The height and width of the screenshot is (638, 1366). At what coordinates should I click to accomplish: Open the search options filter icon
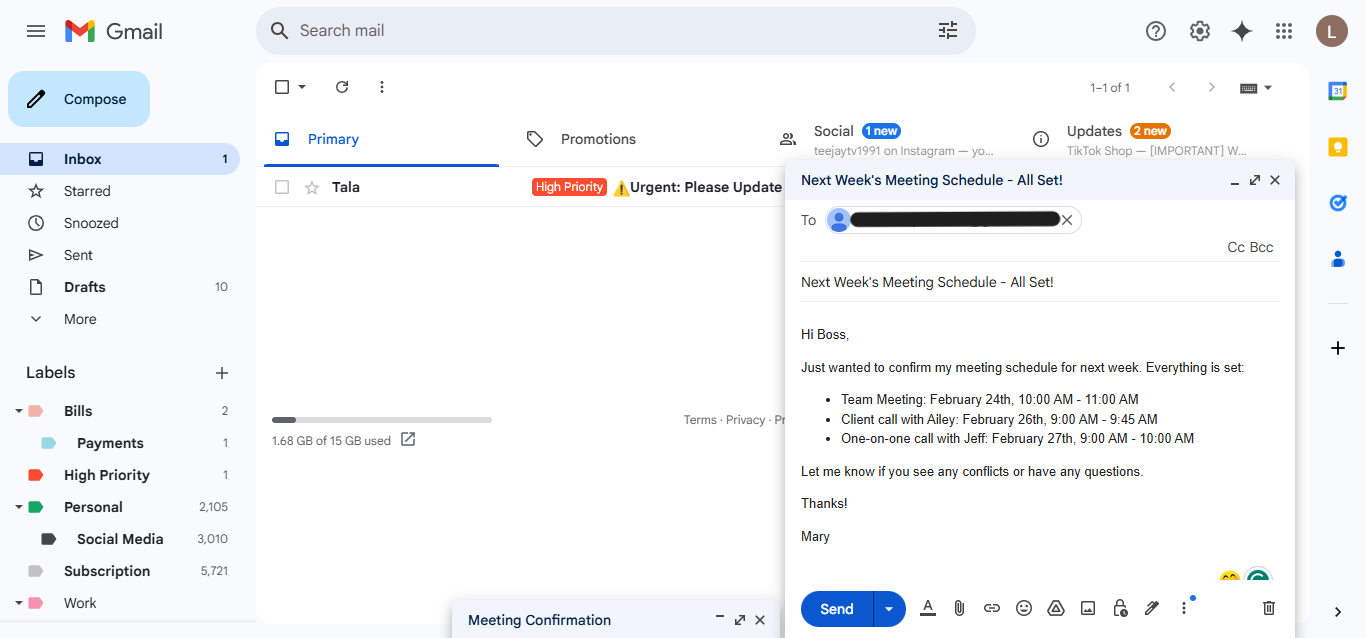point(948,31)
